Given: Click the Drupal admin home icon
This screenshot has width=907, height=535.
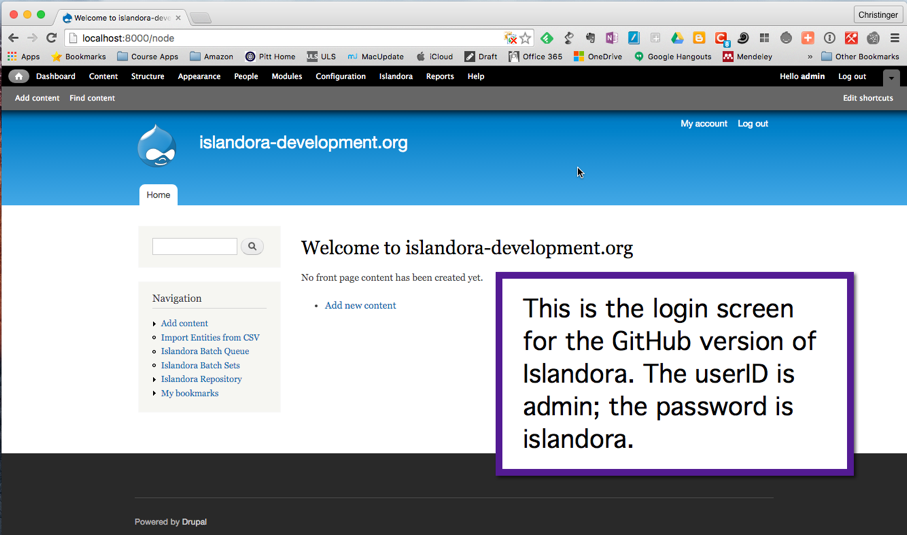Looking at the screenshot, I should click(18, 76).
